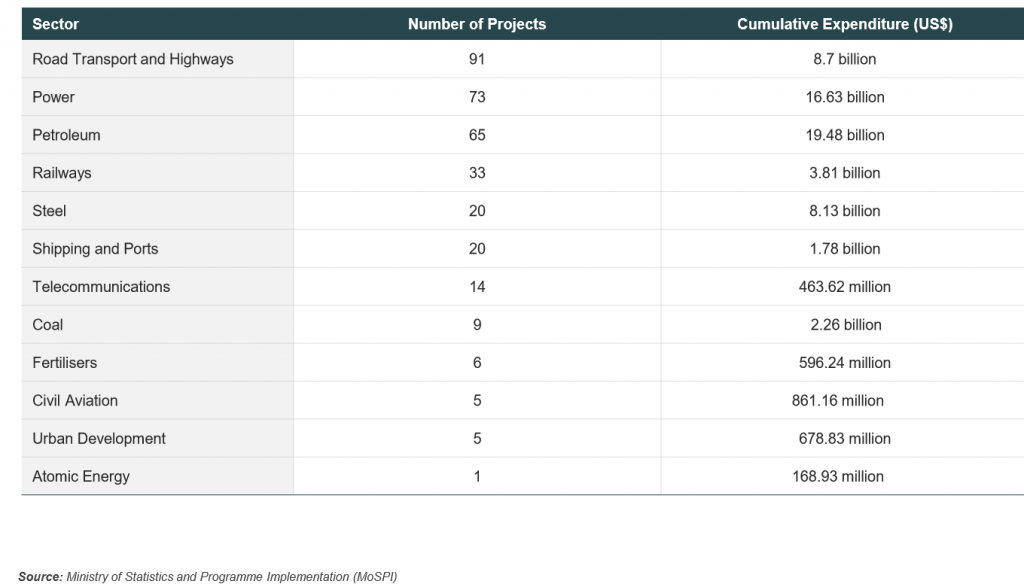Select the Atomic Energy cell
The height and width of the screenshot is (587, 1024).
click(81, 477)
